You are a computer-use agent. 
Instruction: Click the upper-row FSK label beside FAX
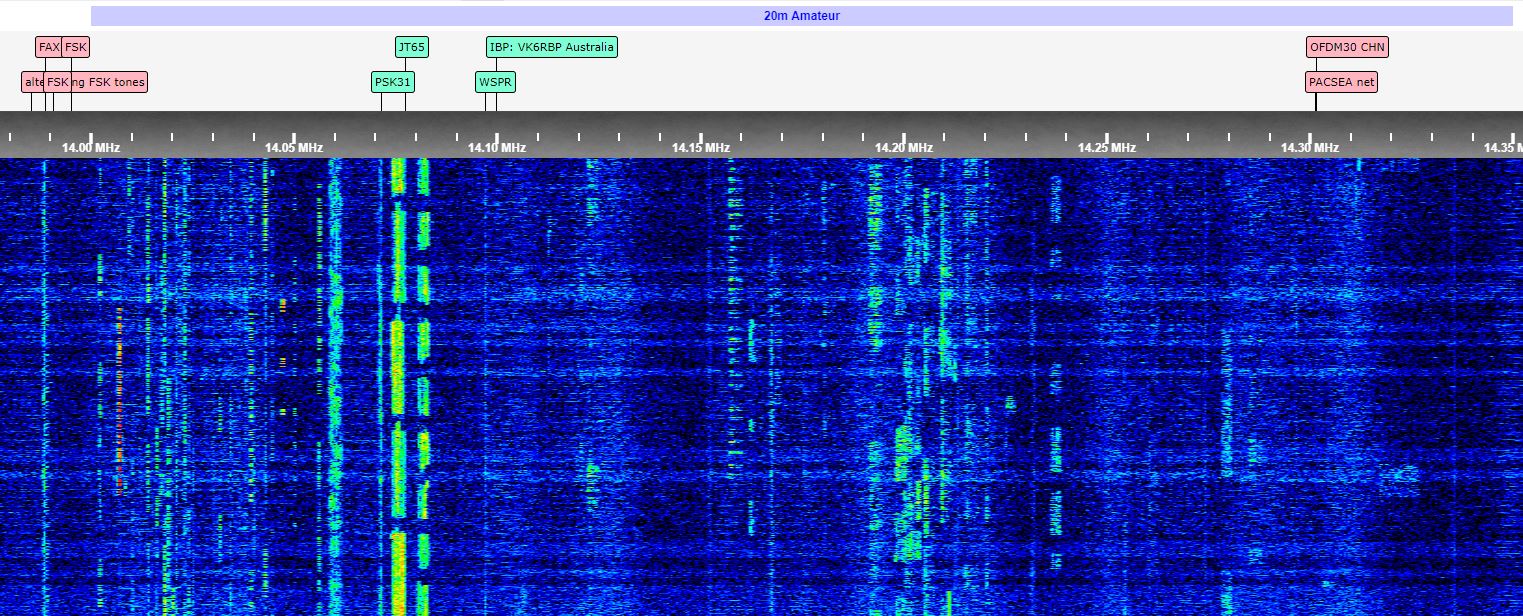coord(76,47)
